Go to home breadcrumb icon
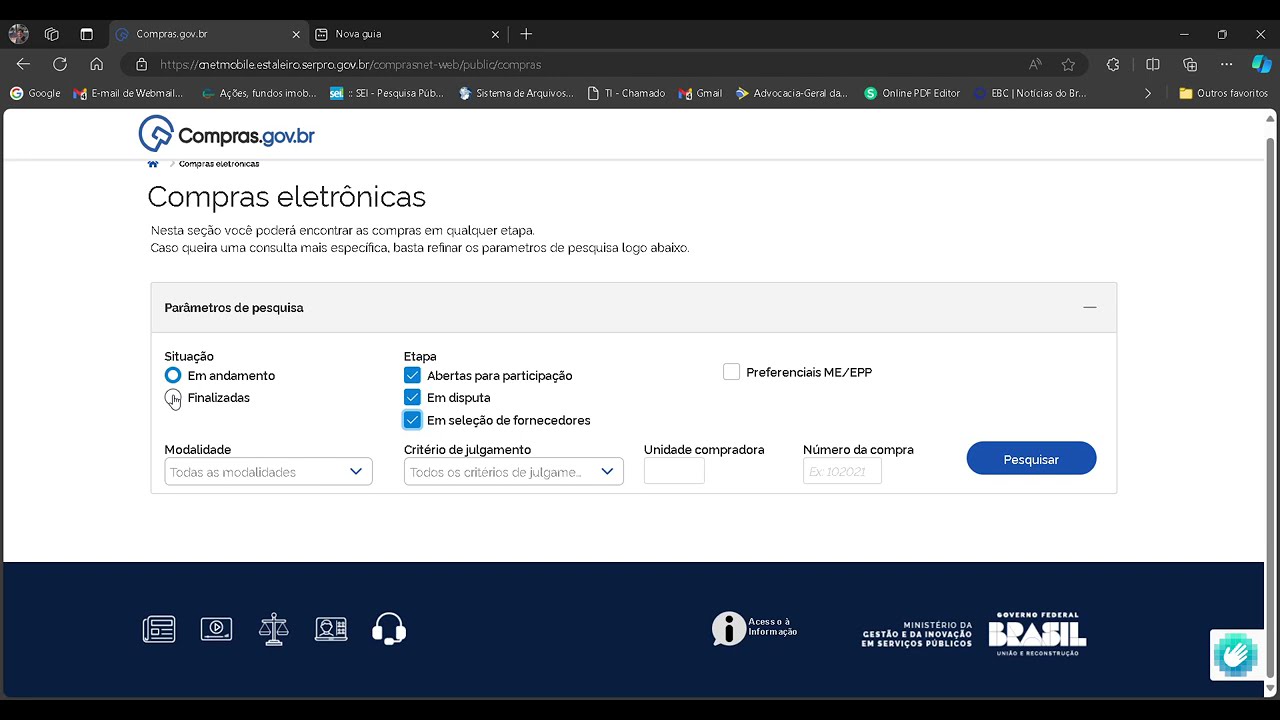The height and width of the screenshot is (720, 1280). coord(153,164)
